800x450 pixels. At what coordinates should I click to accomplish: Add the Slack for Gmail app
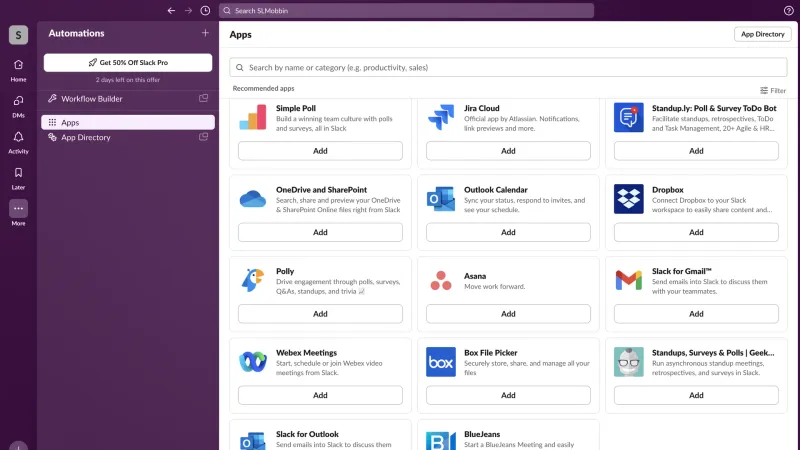(x=696, y=314)
